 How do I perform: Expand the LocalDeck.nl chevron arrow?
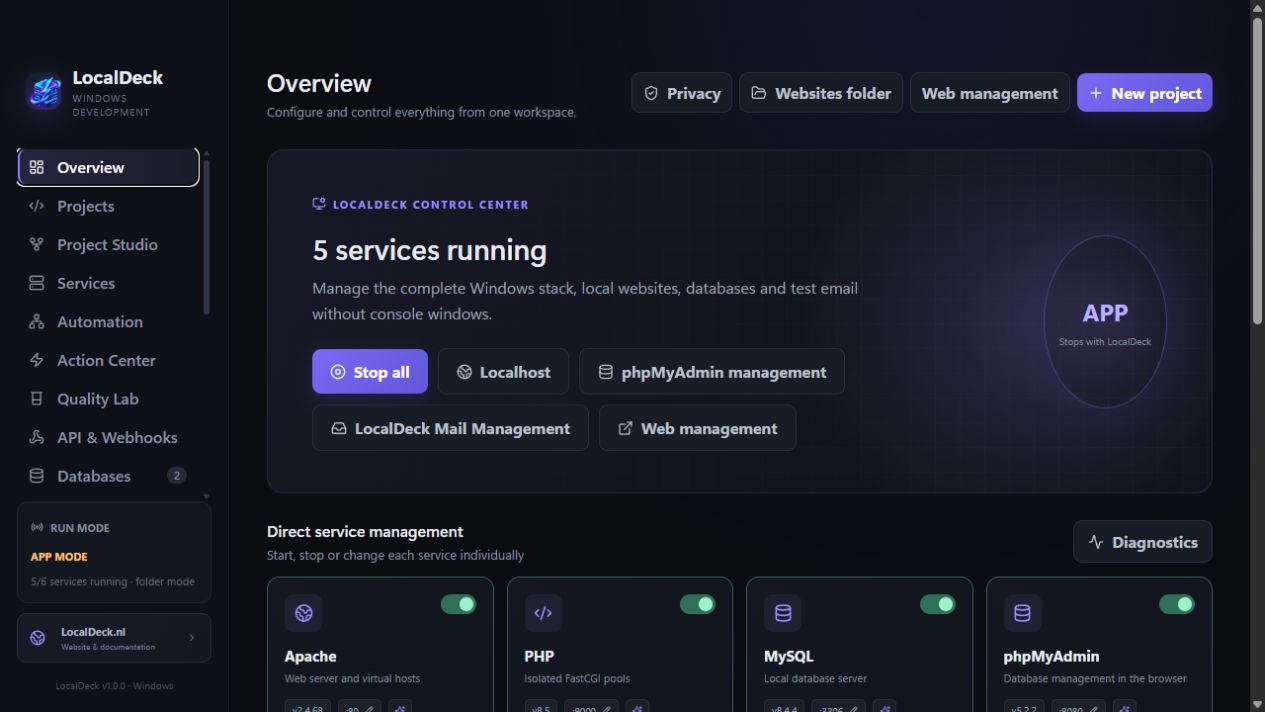(192, 638)
